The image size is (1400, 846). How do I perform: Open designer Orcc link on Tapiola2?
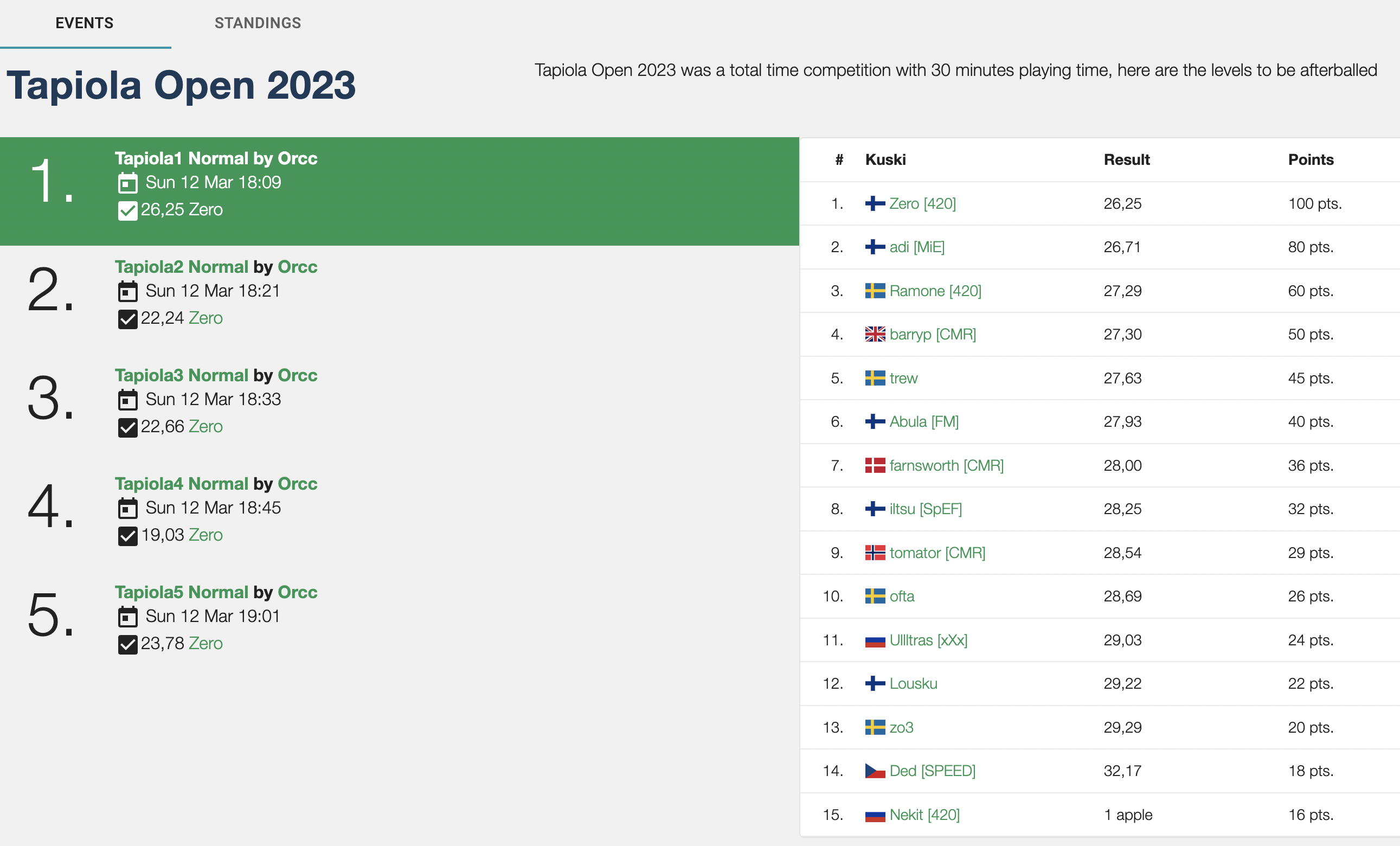click(x=297, y=267)
